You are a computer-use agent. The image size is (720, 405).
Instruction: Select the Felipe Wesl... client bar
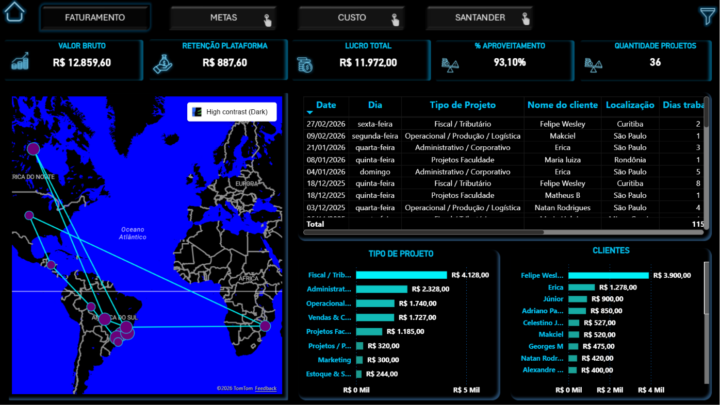[608, 276]
